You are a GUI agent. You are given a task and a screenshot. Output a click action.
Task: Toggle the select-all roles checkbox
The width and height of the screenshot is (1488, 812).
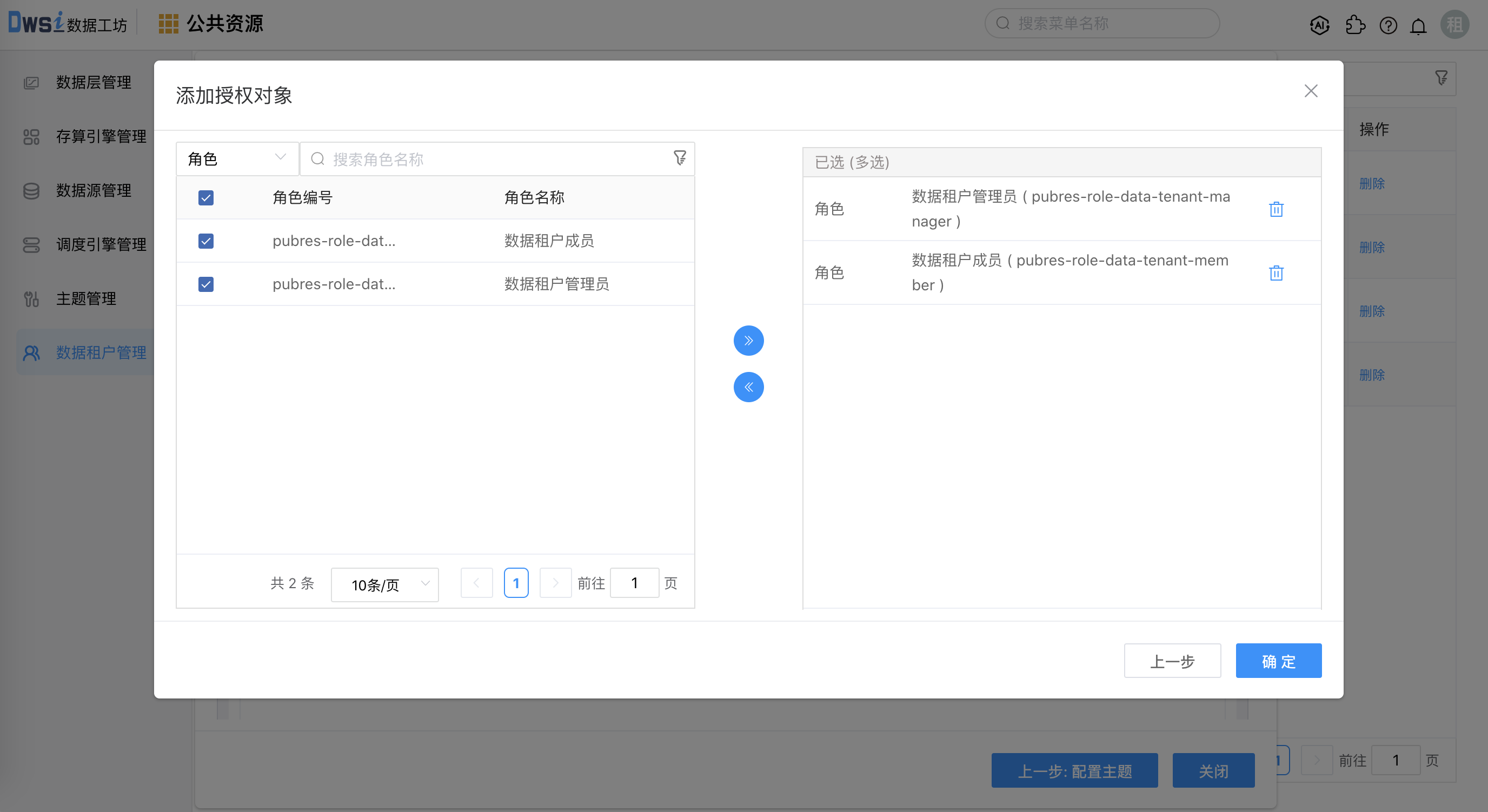(x=205, y=197)
